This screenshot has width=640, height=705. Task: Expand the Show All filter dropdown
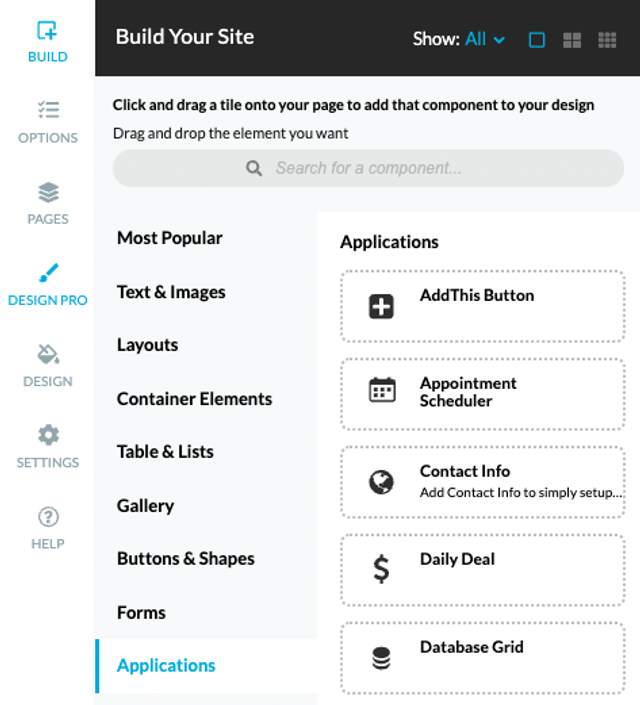485,39
